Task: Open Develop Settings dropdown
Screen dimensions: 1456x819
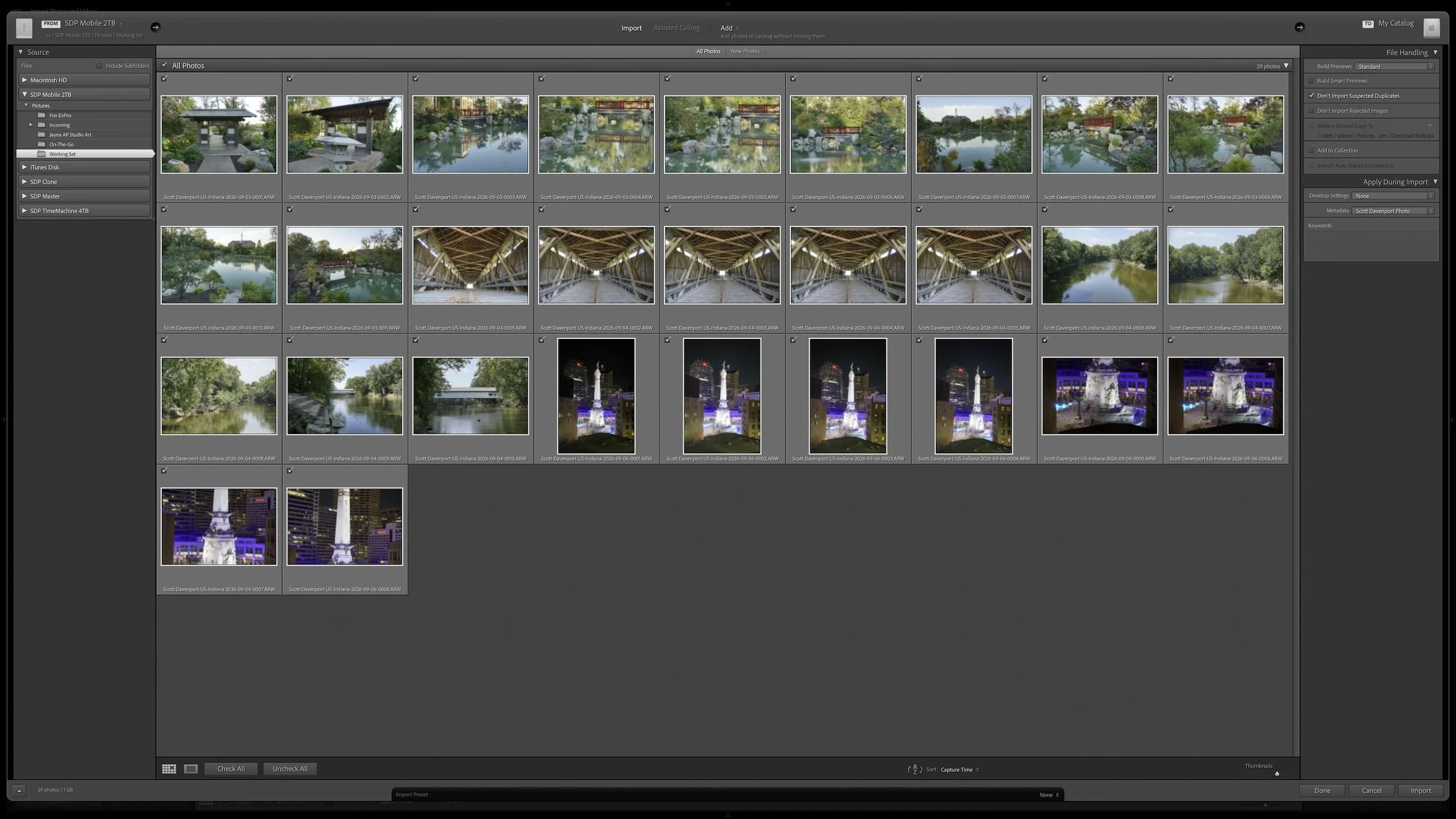Action: (x=1393, y=196)
